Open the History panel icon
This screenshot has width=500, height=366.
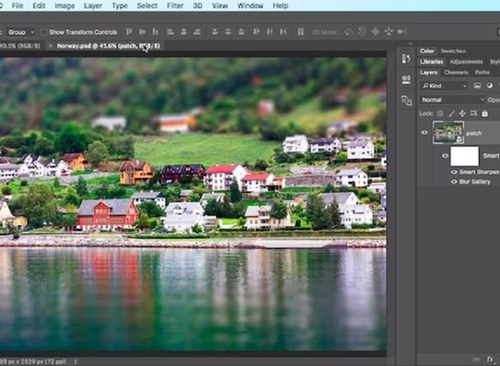[x=406, y=59]
